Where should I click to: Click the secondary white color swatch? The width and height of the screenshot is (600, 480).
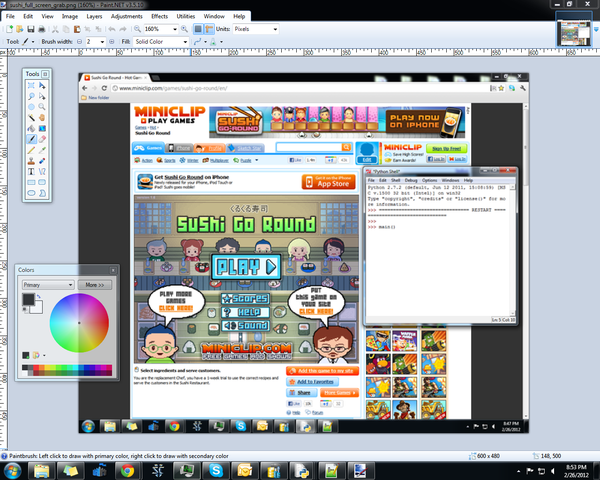click(38, 309)
